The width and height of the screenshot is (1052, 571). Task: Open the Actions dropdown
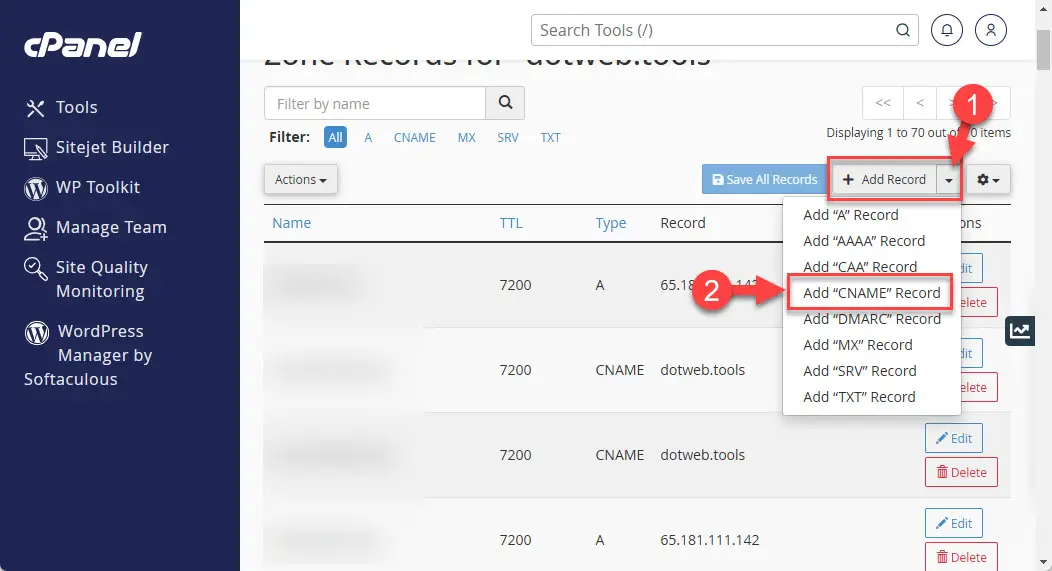(301, 179)
